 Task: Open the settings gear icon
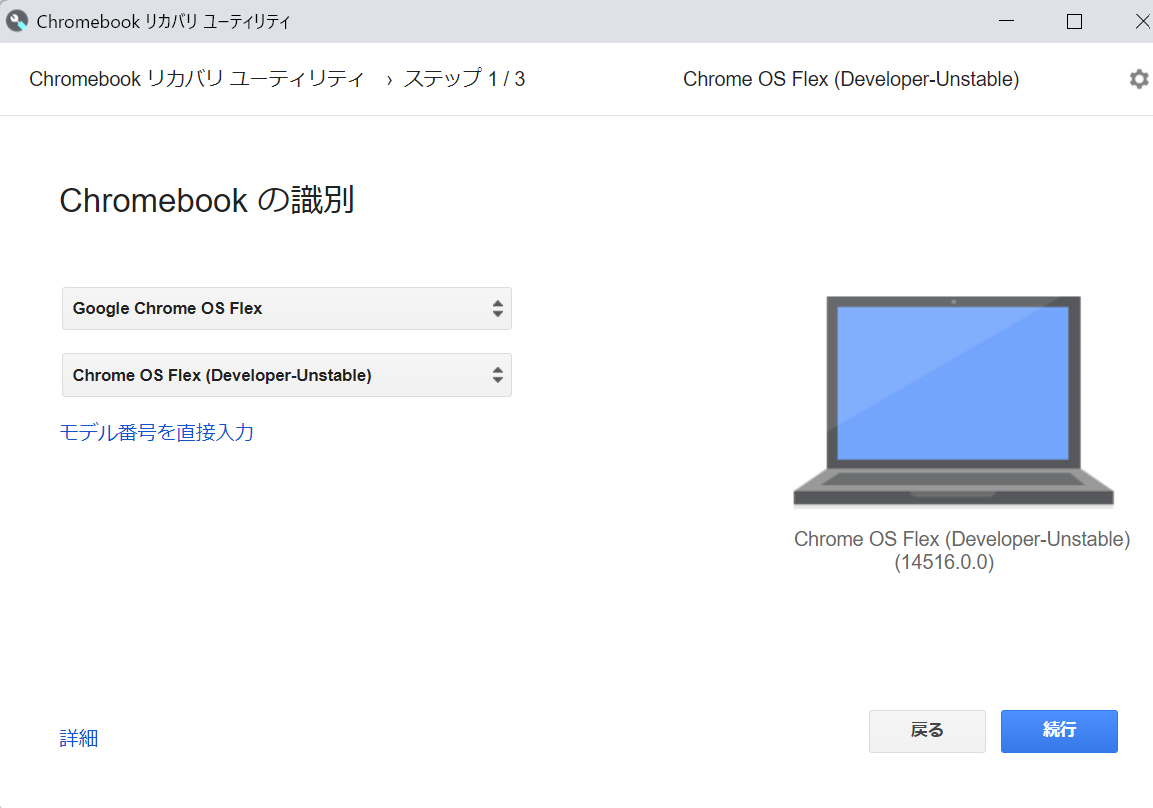pyautogui.click(x=1138, y=79)
